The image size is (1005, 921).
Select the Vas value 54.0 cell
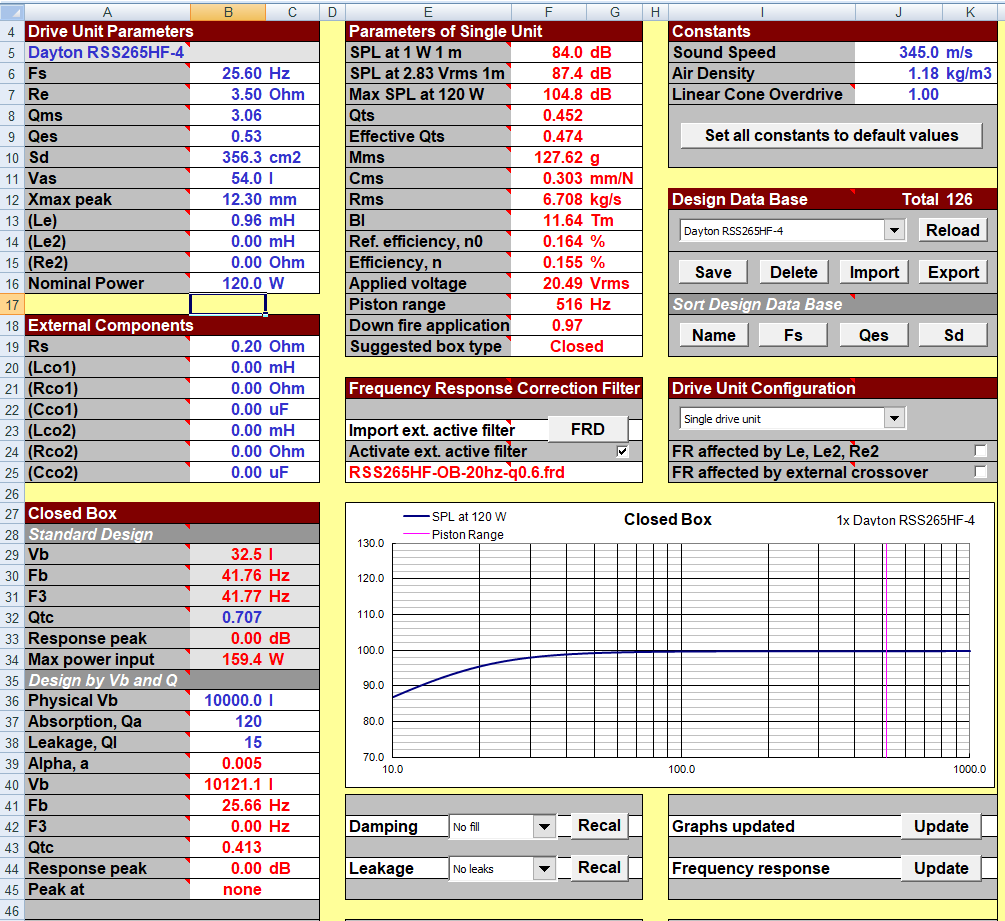coord(228,178)
